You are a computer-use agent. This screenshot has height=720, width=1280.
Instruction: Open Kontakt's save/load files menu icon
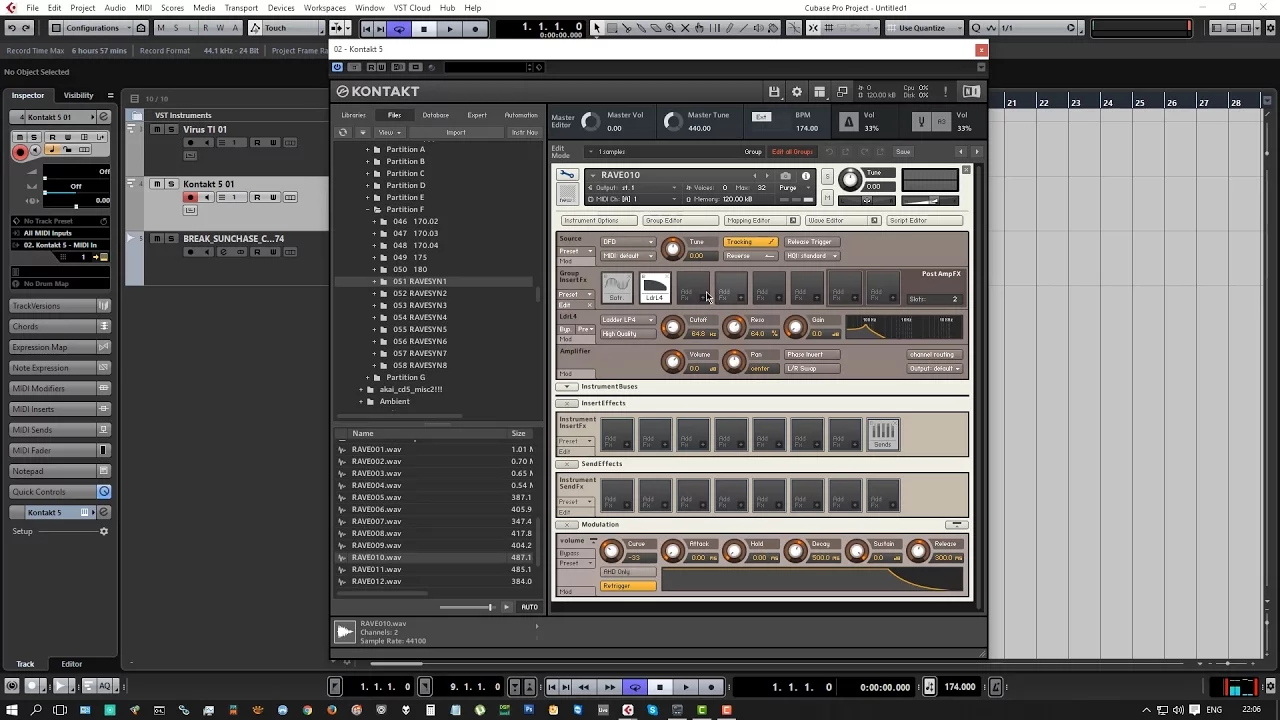click(x=774, y=91)
